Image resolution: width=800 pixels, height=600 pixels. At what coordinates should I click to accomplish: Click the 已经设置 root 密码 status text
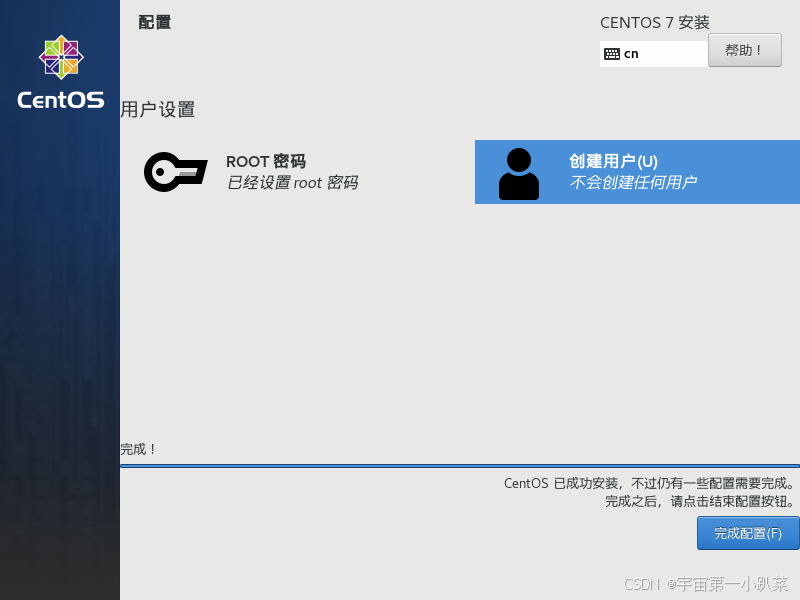click(x=292, y=183)
